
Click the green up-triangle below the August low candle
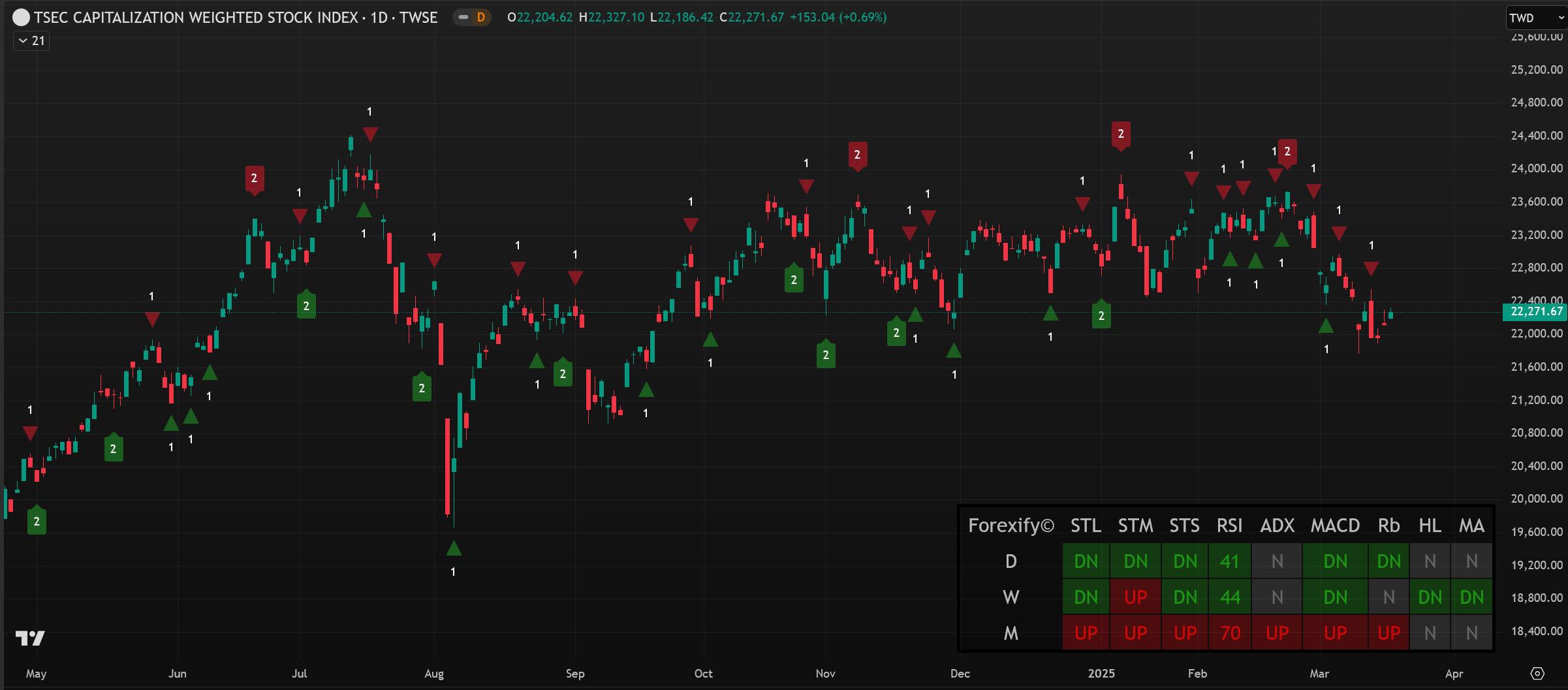pyautogui.click(x=454, y=548)
